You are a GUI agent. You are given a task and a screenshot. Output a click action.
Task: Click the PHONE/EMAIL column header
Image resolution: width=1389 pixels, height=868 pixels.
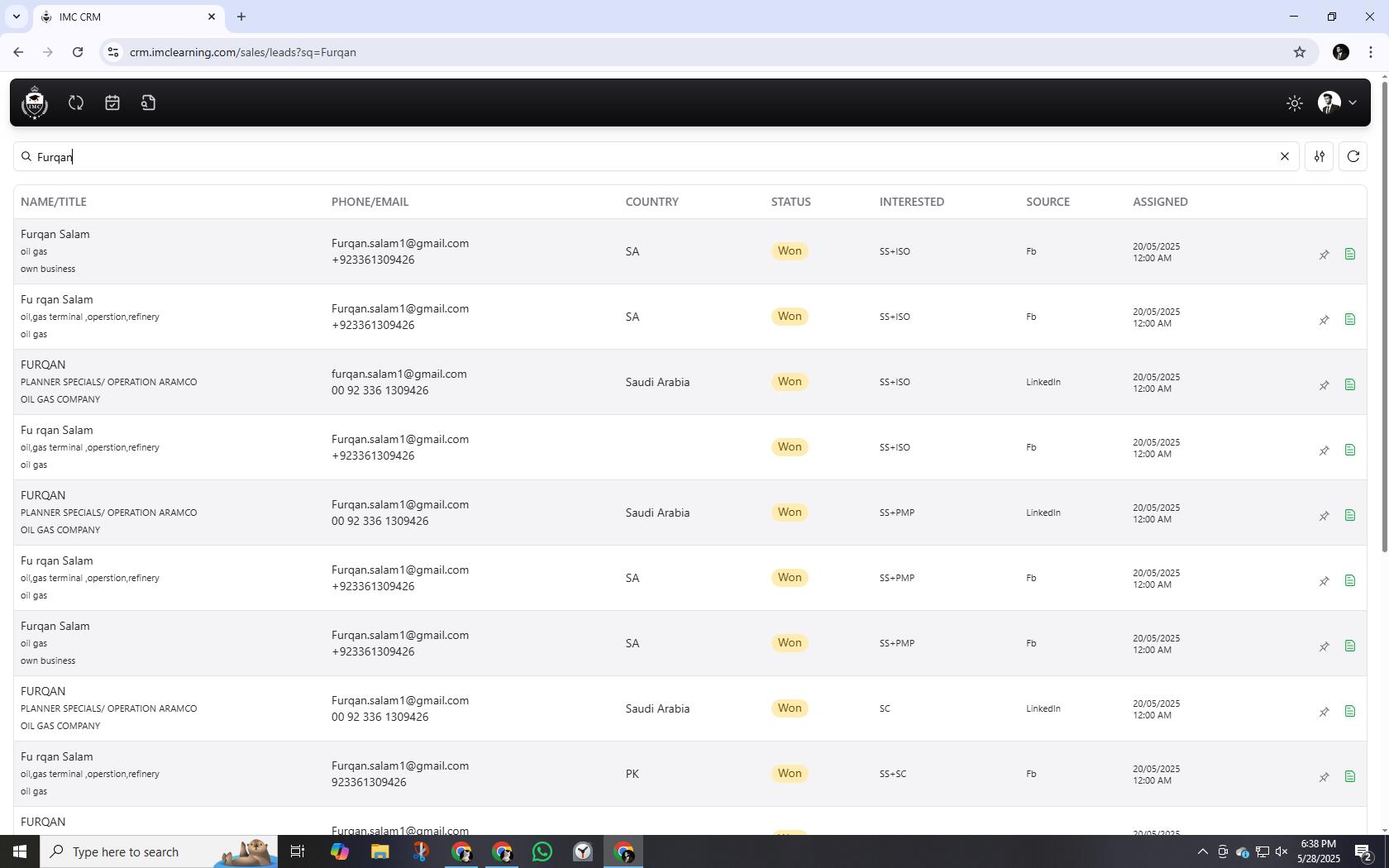(370, 202)
